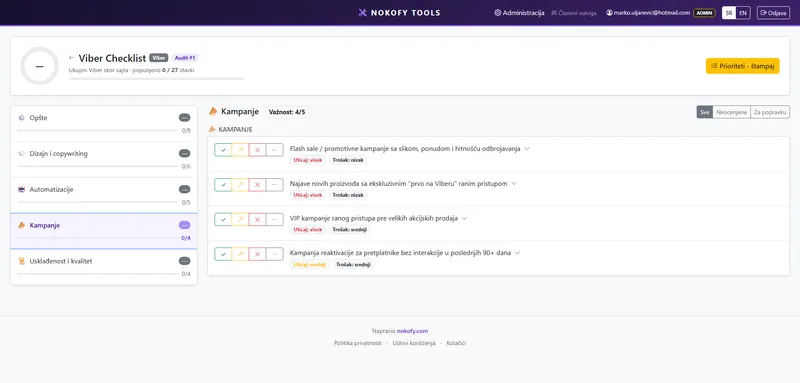Screen dimensions: 800x383
Task: Open the Dizajn i copywriting category
Action: coord(104,160)
